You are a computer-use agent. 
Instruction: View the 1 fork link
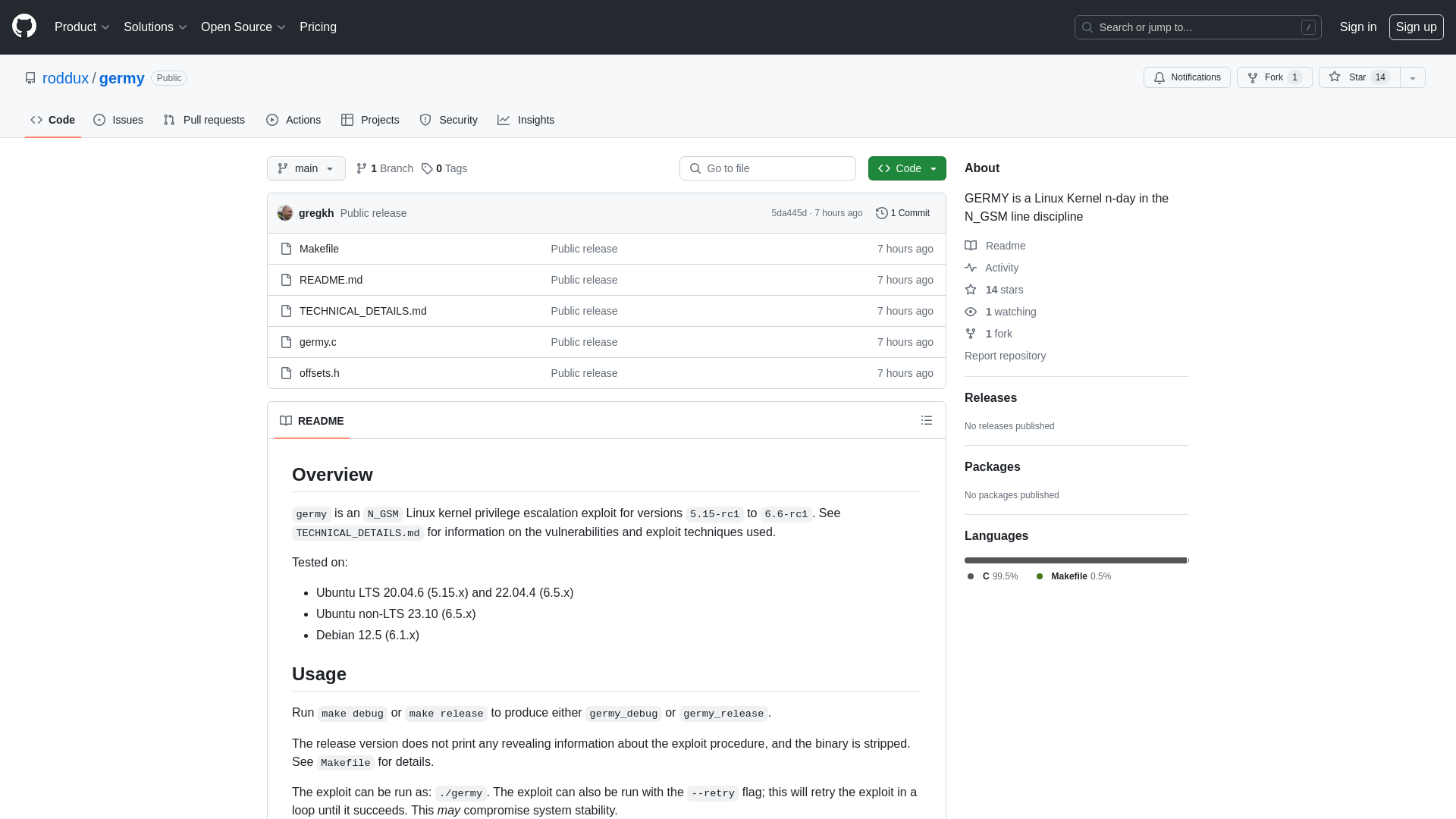coord(989,334)
